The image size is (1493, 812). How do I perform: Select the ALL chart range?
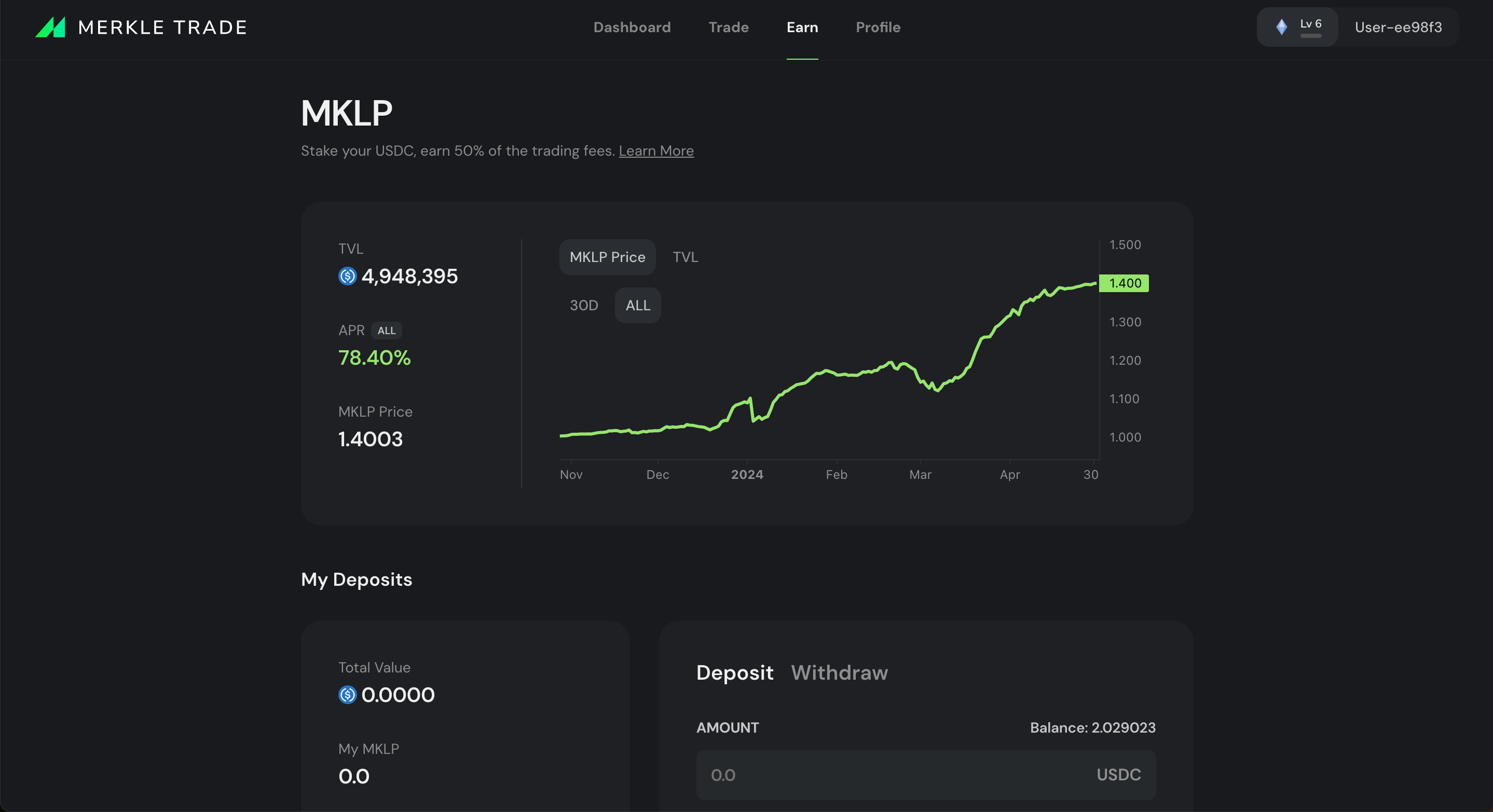[638, 306]
